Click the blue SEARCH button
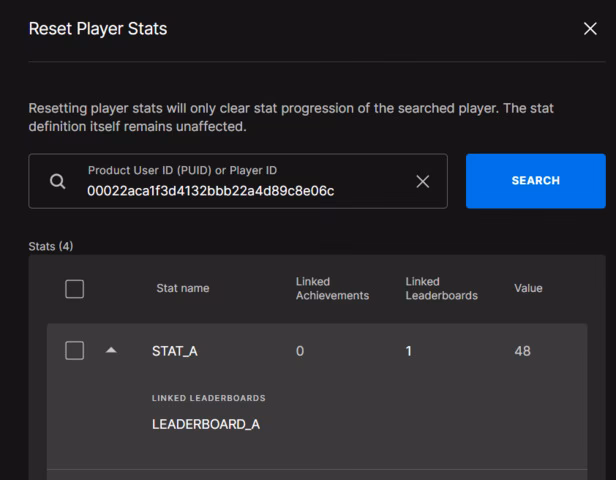The width and height of the screenshot is (616, 480). [535, 181]
